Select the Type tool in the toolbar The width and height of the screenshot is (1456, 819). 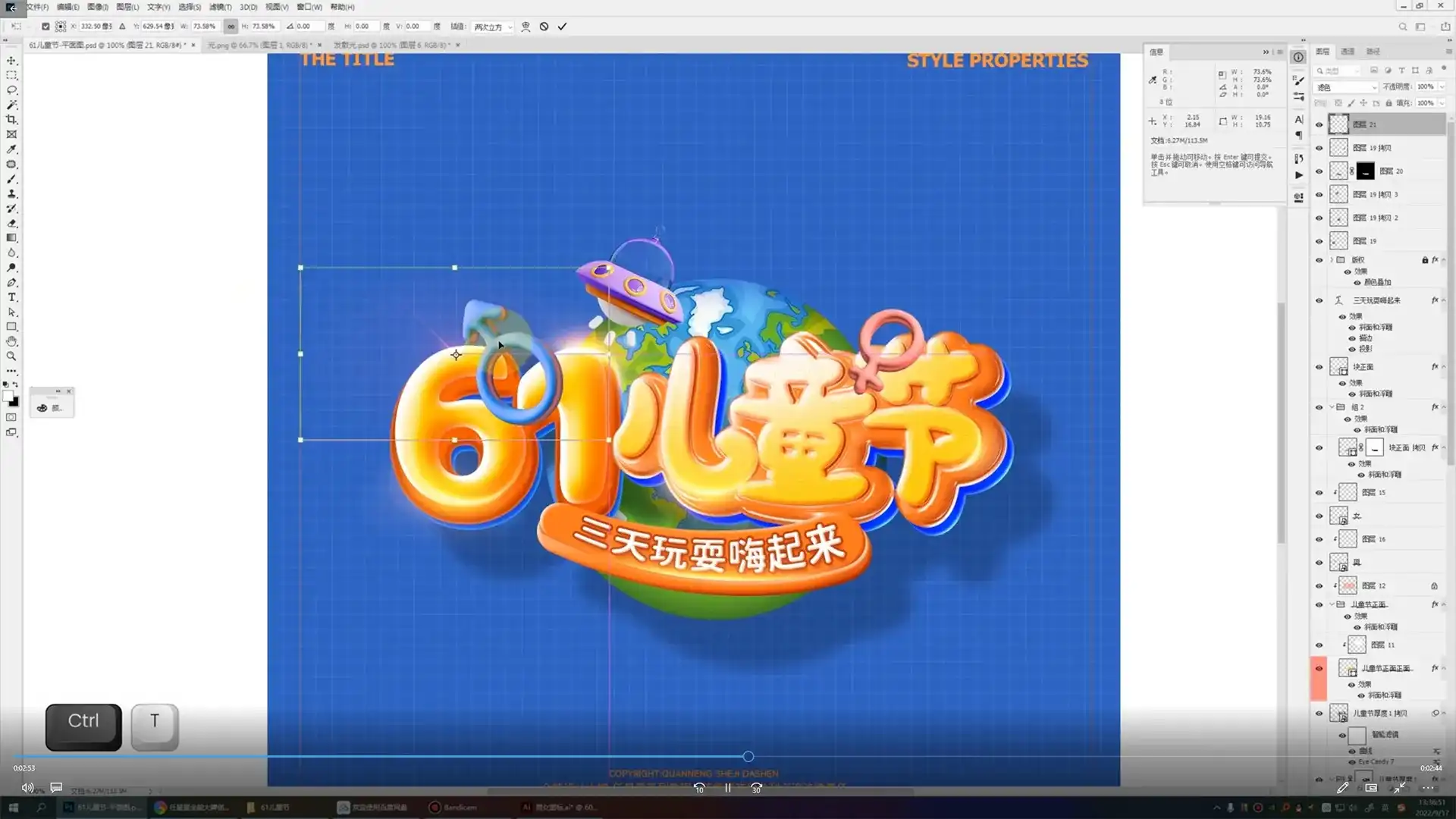pos(12,297)
